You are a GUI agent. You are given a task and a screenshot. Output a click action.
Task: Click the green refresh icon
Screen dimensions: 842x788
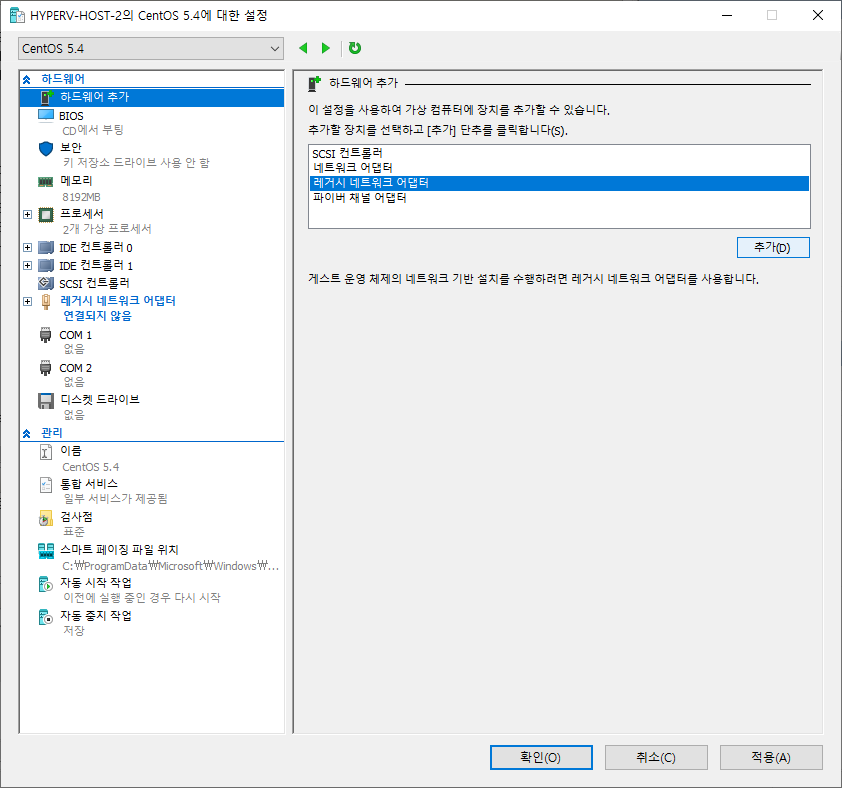tap(355, 48)
